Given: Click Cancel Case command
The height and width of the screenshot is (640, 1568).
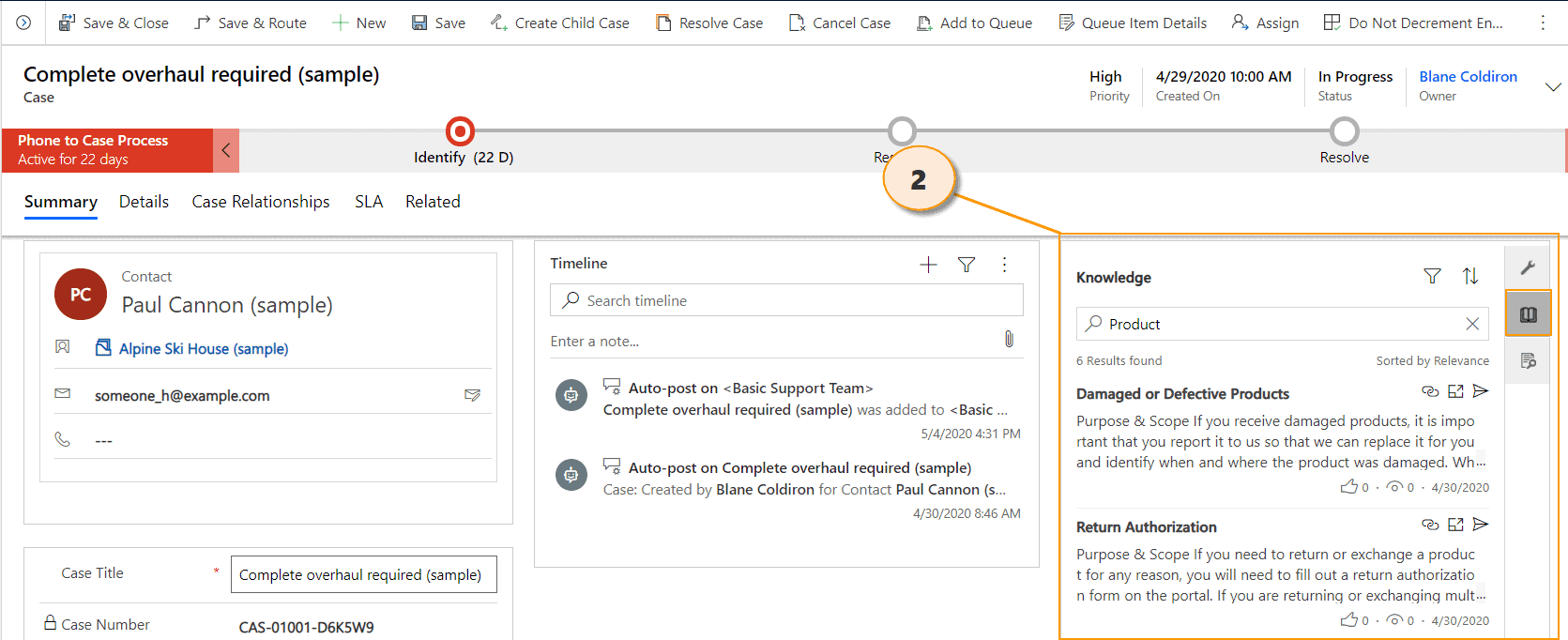Looking at the screenshot, I should [840, 23].
